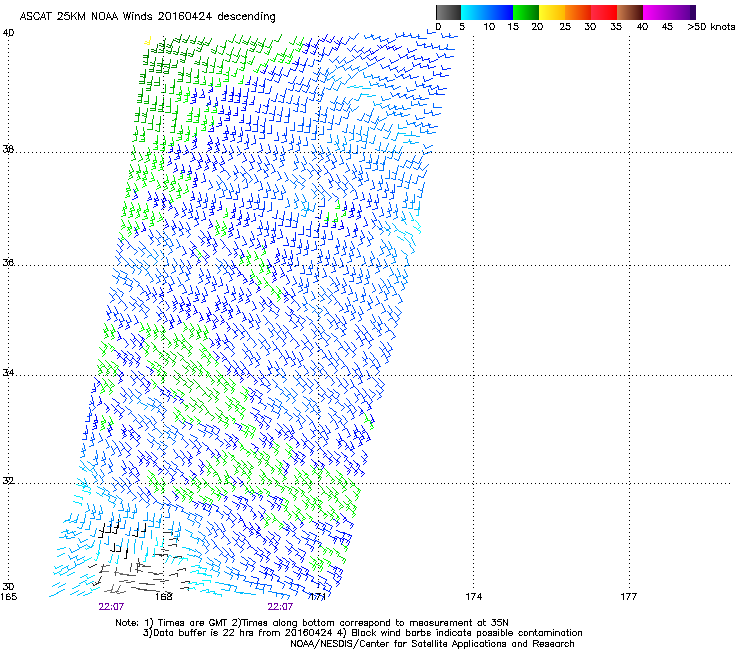Viewport: 740px width, 650px height.
Task: Click the single yellow wind barb at the swath's top-left corner
Action: (148, 41)
